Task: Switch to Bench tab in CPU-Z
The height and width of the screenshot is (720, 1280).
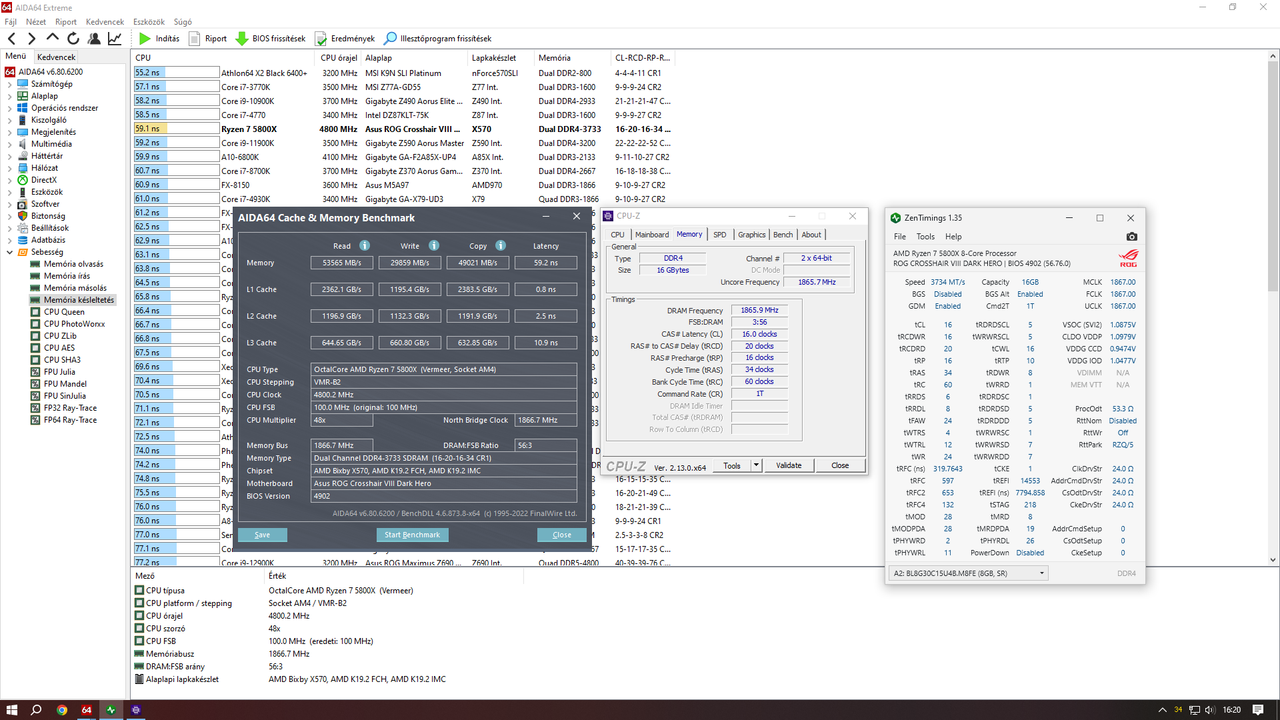Action: click(783, 235)
